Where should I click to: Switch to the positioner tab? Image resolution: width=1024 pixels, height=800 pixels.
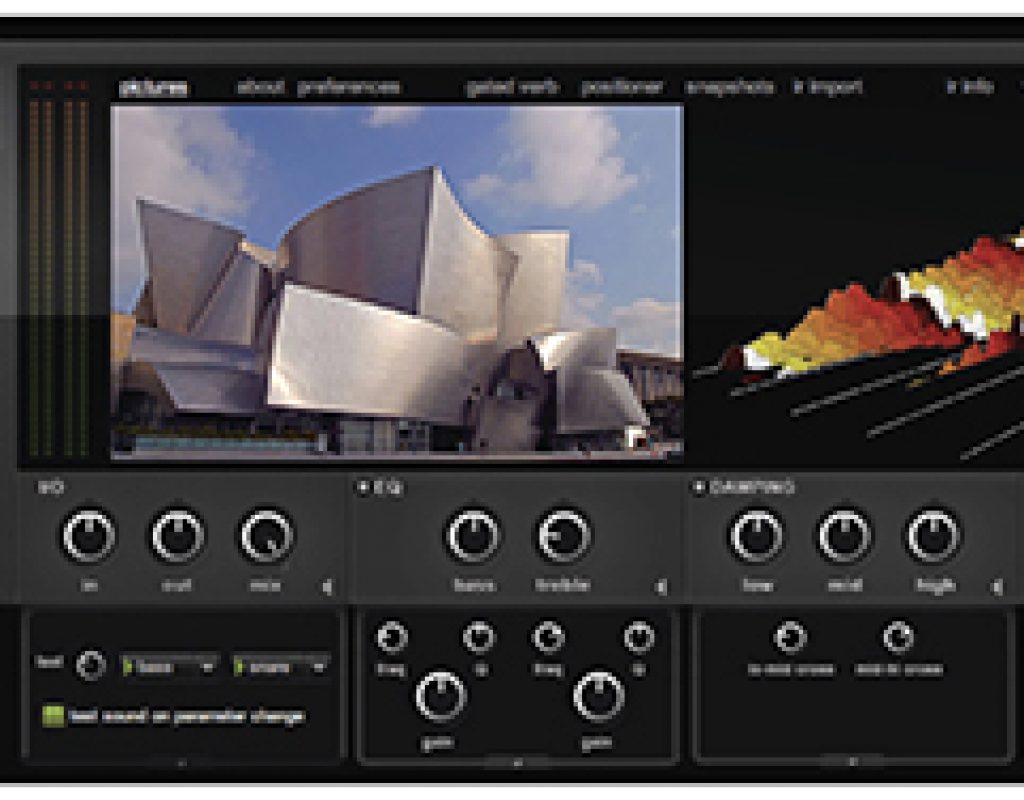622,88
